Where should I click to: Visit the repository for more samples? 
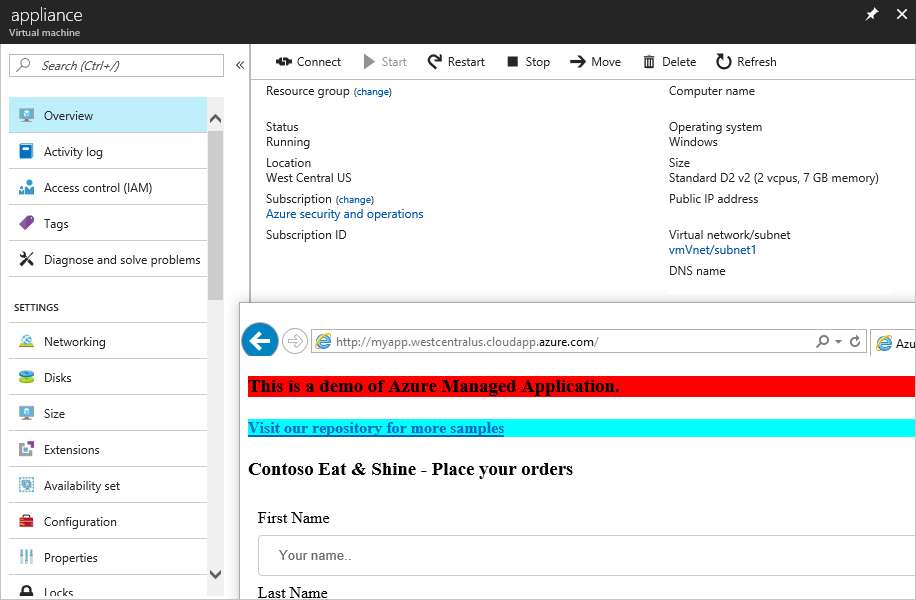tap(376, 428)
